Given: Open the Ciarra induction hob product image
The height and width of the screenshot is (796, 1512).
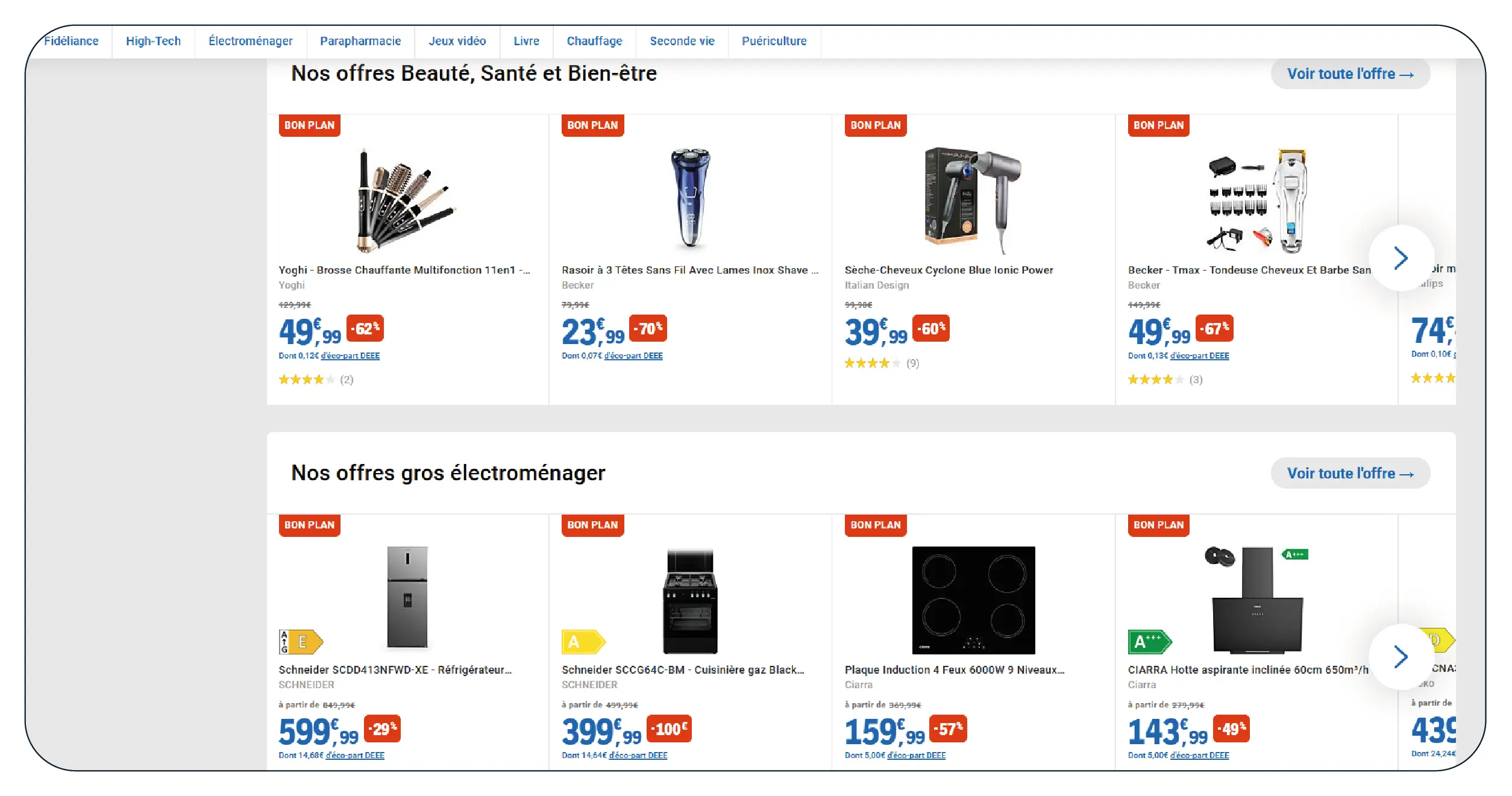Looking at the screenshot, I should coord(973,600).
